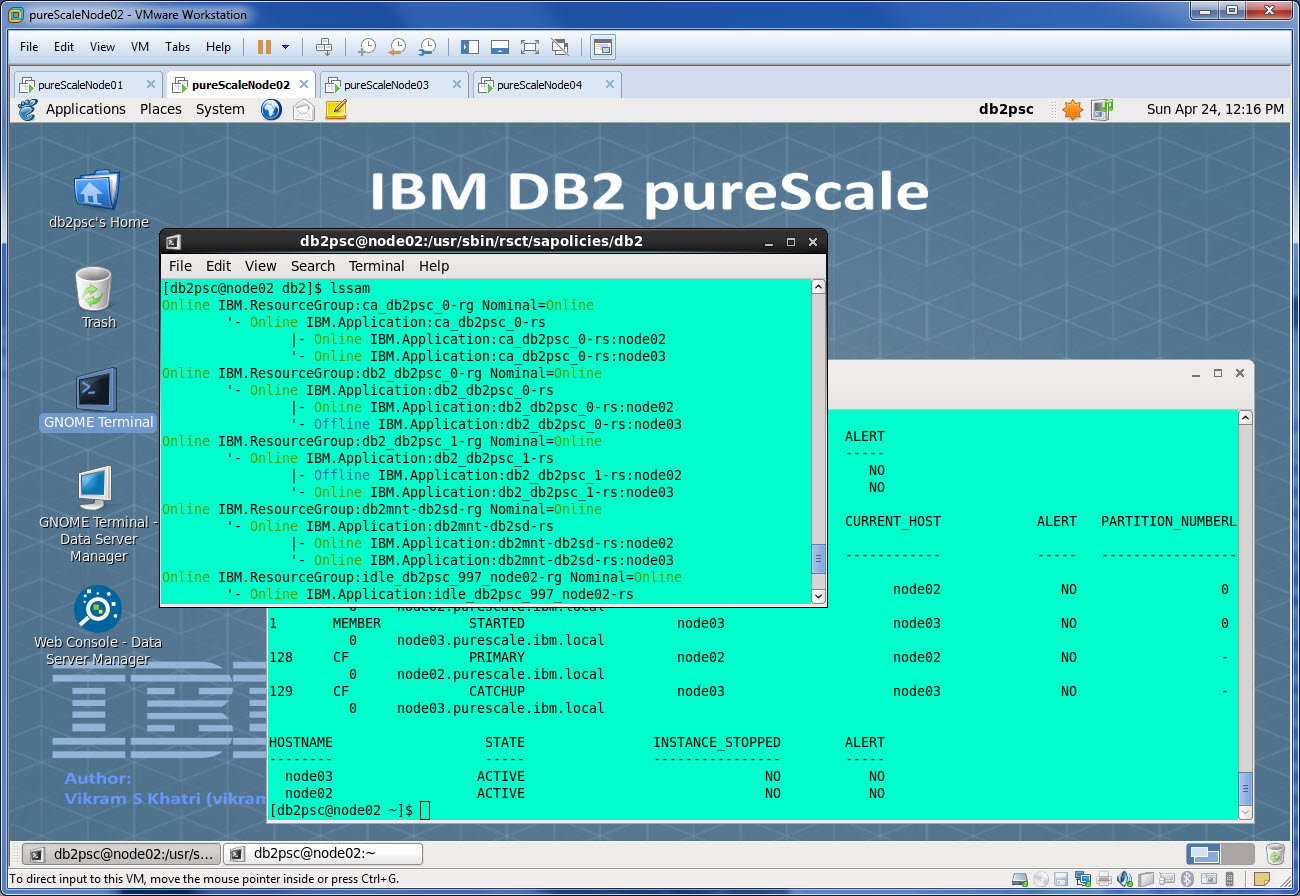Open Terminal menu in sapolicies/db2 terminal
Screen dimensions: 1300x896
[x=376, y=266]
